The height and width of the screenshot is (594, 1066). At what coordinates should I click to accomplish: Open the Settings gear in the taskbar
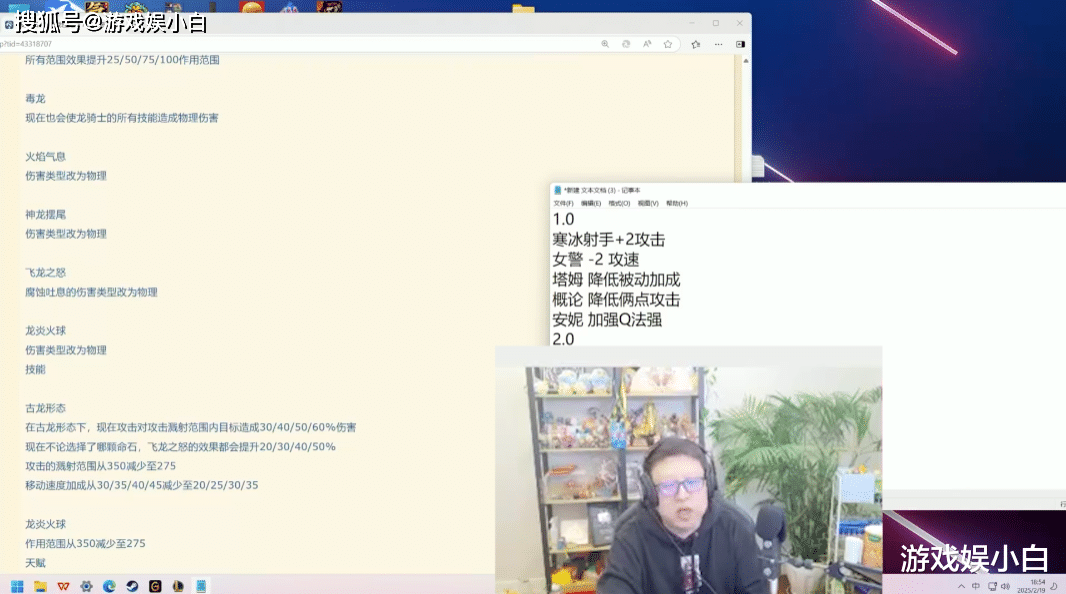[x=86, y=586]
